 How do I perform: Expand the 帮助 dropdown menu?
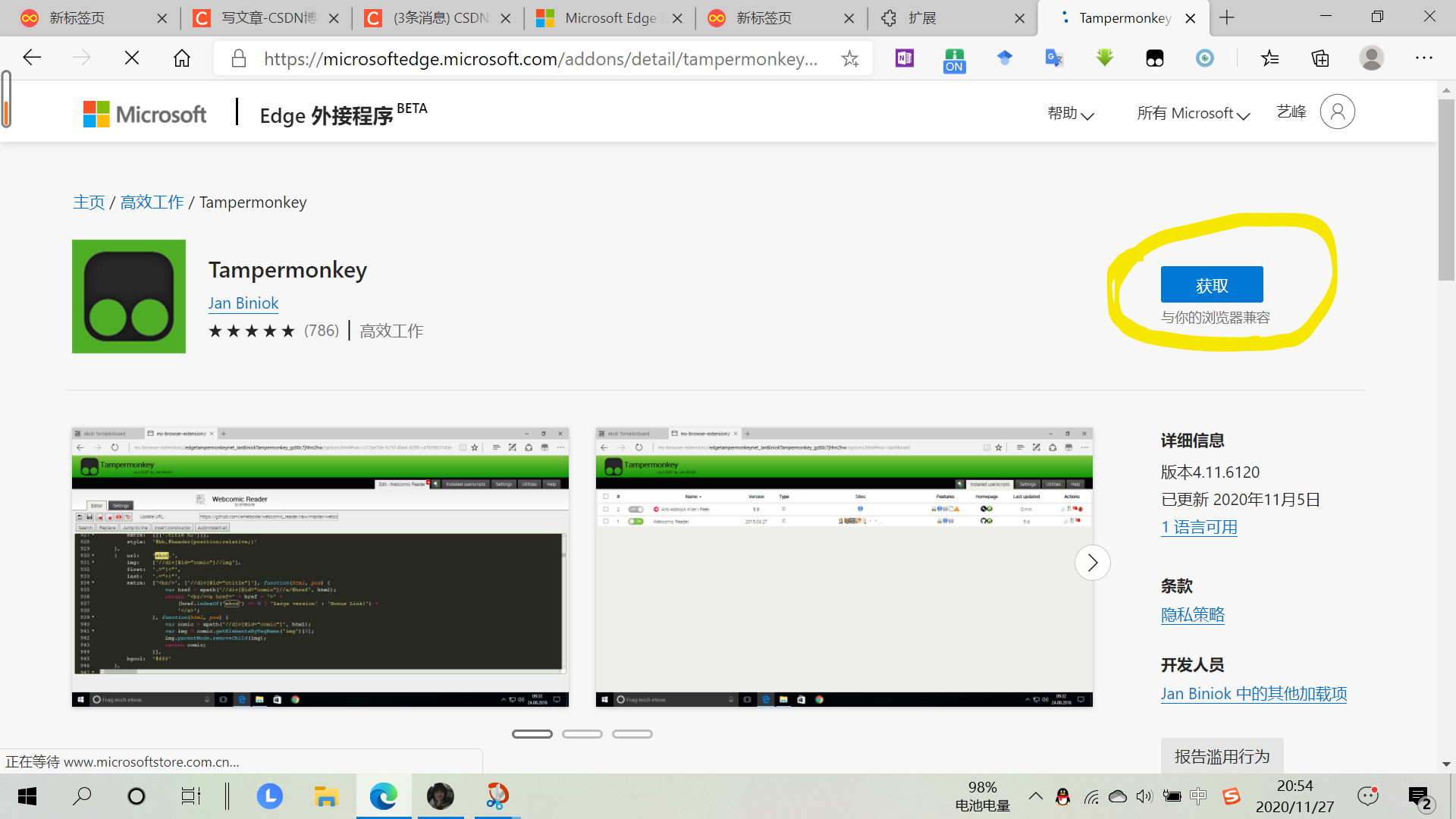(1070, 114)
